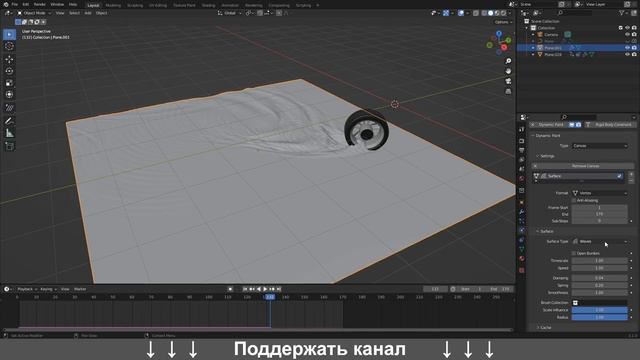Open the viewport Add menu
This screenshot has height=360, width=640.
coord(88,13)
